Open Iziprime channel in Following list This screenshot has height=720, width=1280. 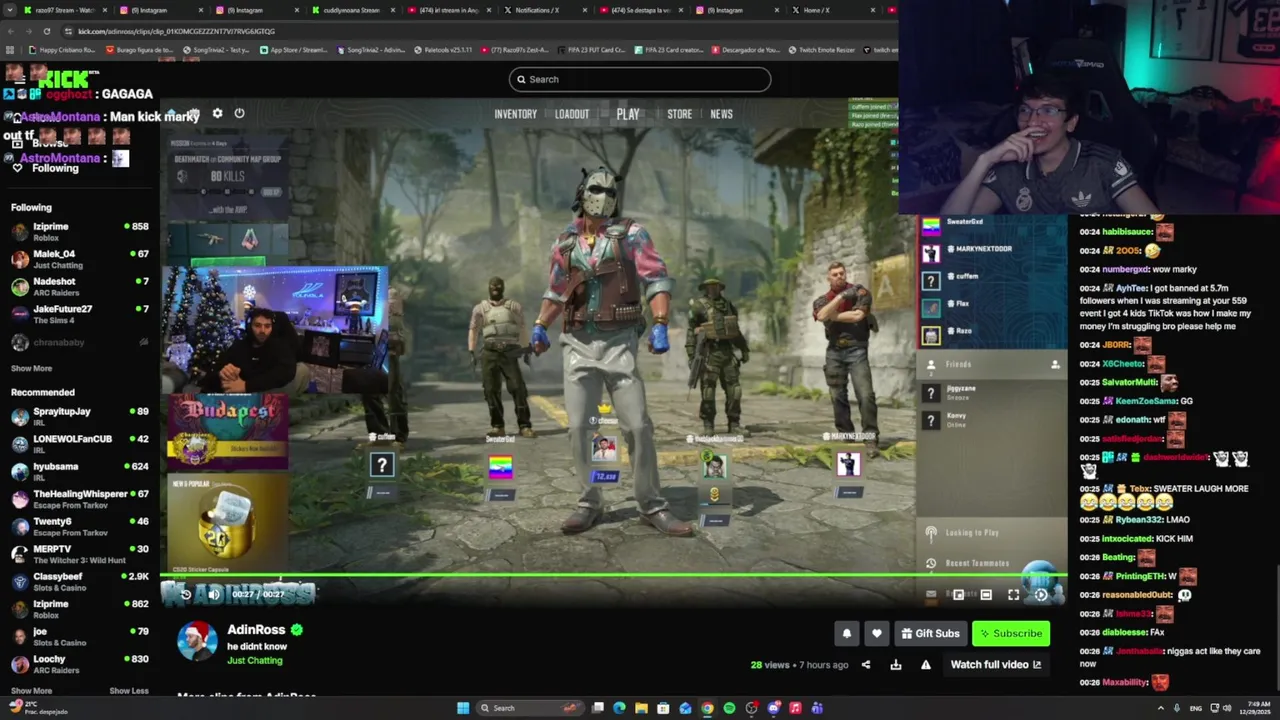pyautogui.click(x=80, y=231)
